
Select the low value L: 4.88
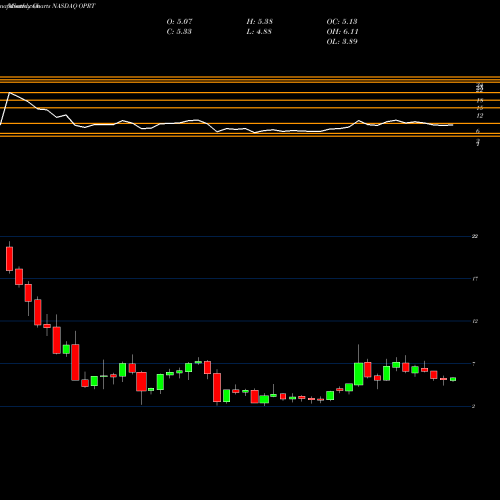(x=259, y=32)
